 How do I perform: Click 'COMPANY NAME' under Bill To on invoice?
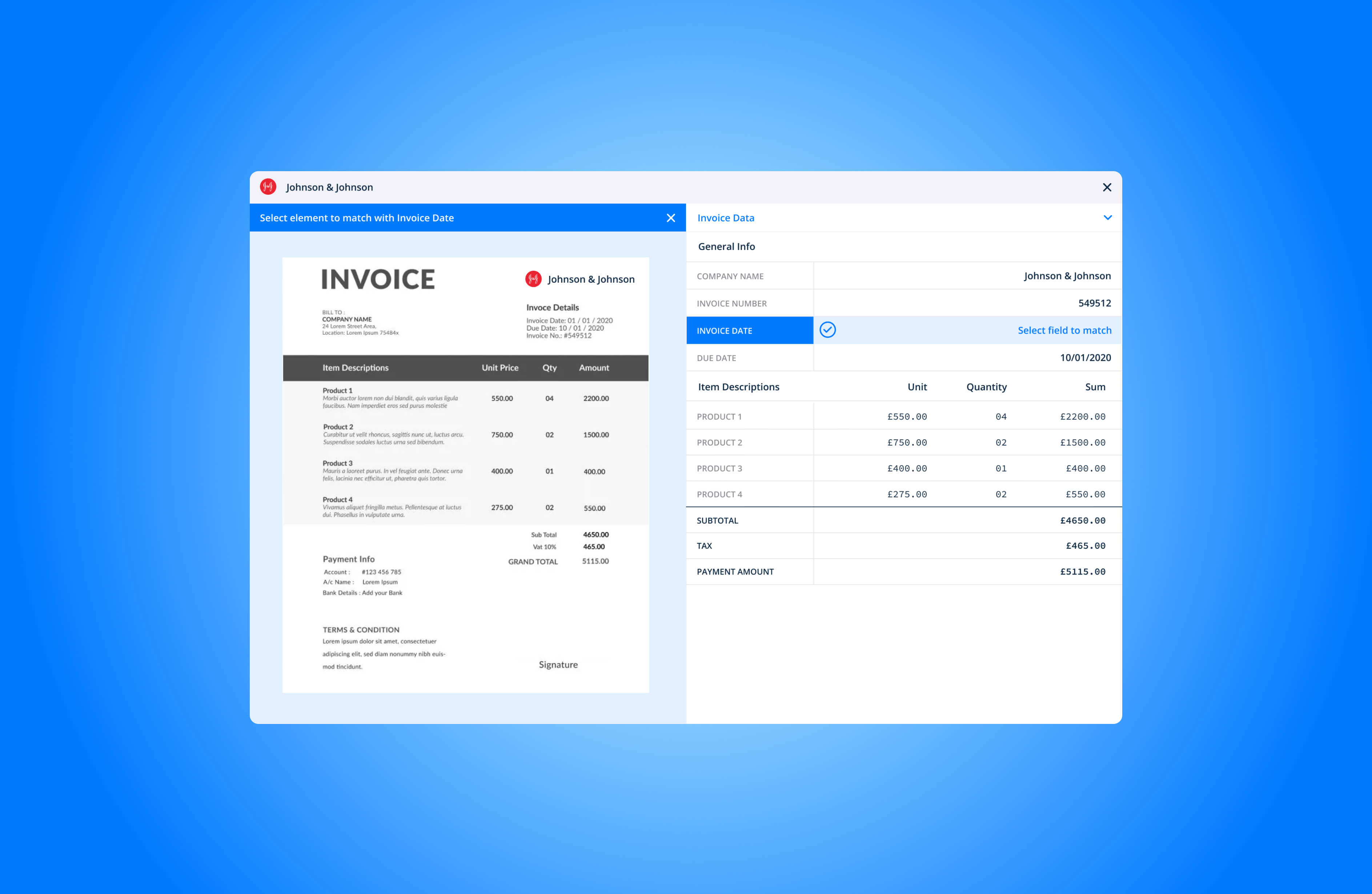point(346,319)
